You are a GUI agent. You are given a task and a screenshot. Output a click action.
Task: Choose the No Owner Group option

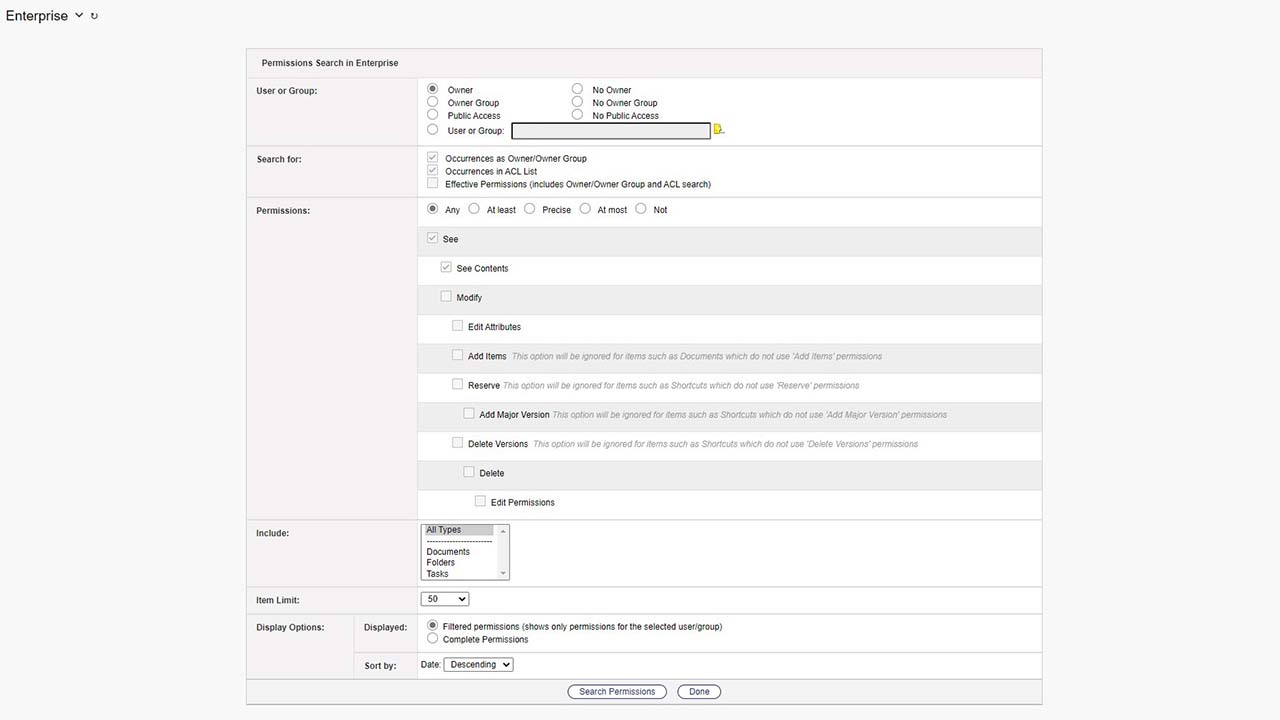(x=578, y=102)
